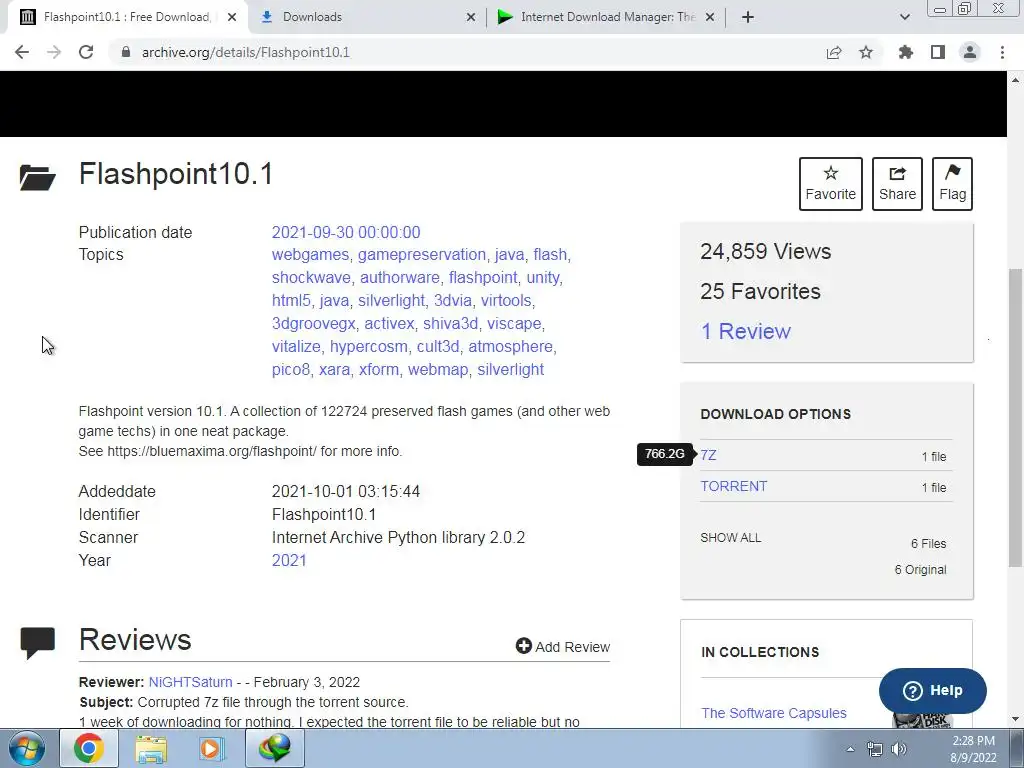Open the Extensions puzzle icon
Screen dimensions: 1024x768
(906, 52)
